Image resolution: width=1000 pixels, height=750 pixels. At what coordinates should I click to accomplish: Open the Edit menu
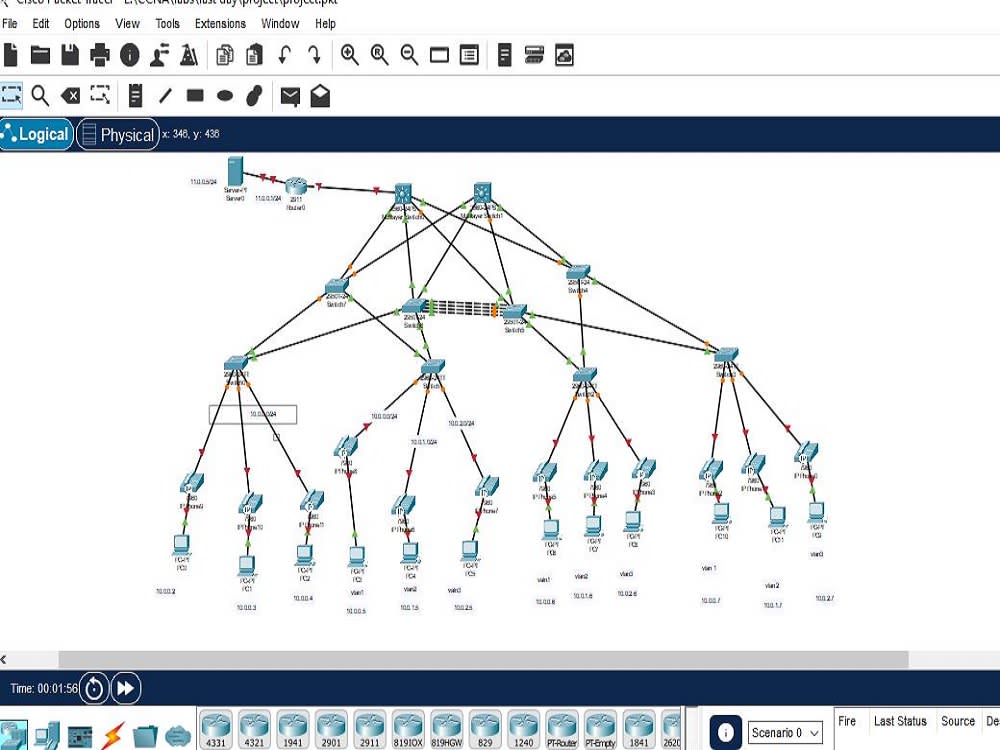coord(41,24)
